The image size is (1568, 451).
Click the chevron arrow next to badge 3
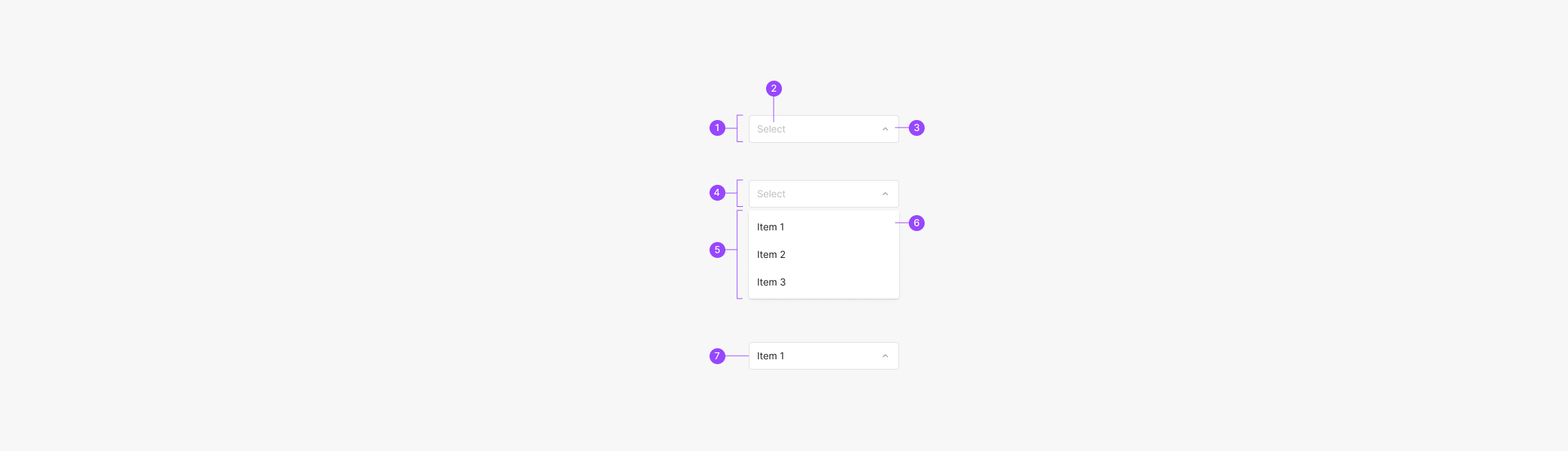885,129
